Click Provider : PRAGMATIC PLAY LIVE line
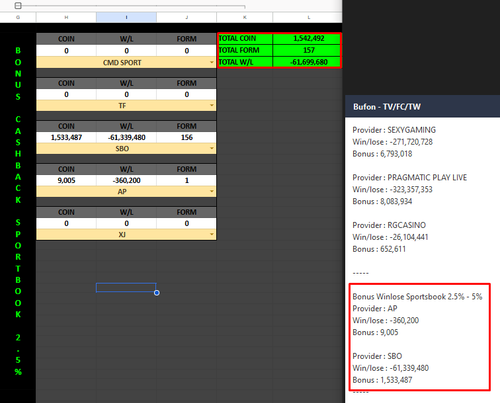The image size is (500, 403). click(409, 178)
